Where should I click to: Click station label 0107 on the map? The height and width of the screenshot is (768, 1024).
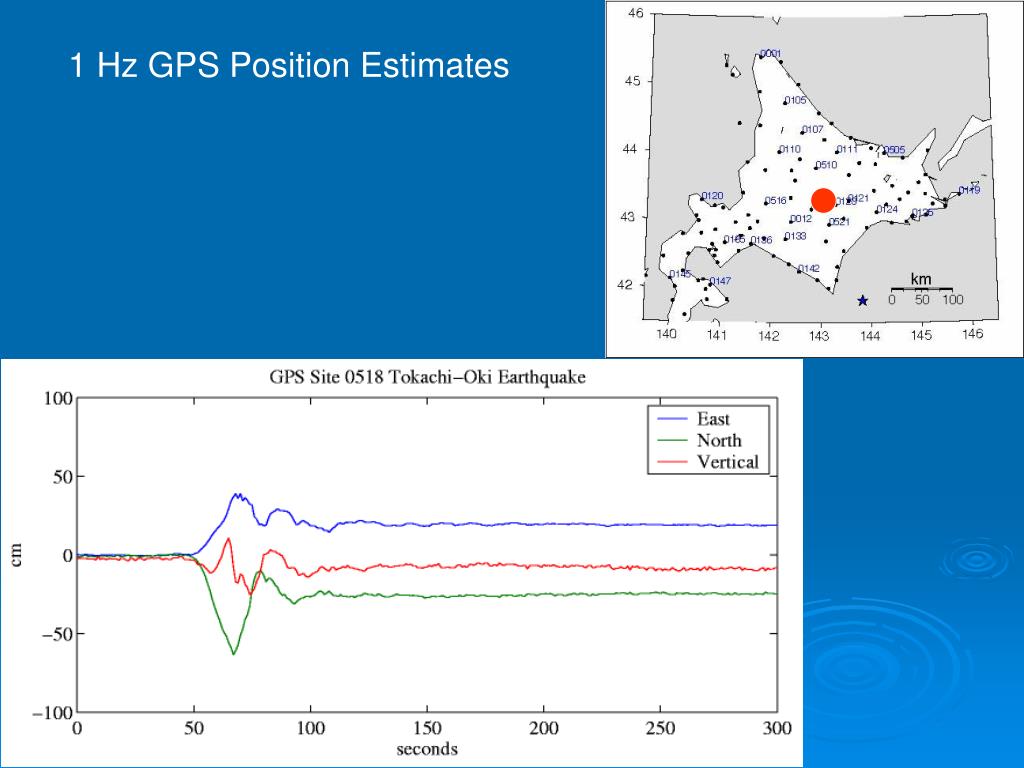812,129
